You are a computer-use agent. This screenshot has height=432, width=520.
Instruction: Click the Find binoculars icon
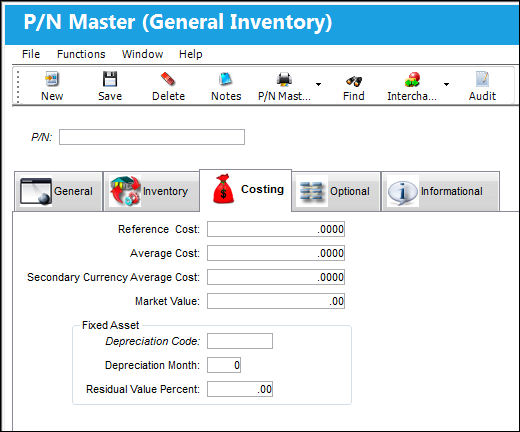click(x=354, y=80)
